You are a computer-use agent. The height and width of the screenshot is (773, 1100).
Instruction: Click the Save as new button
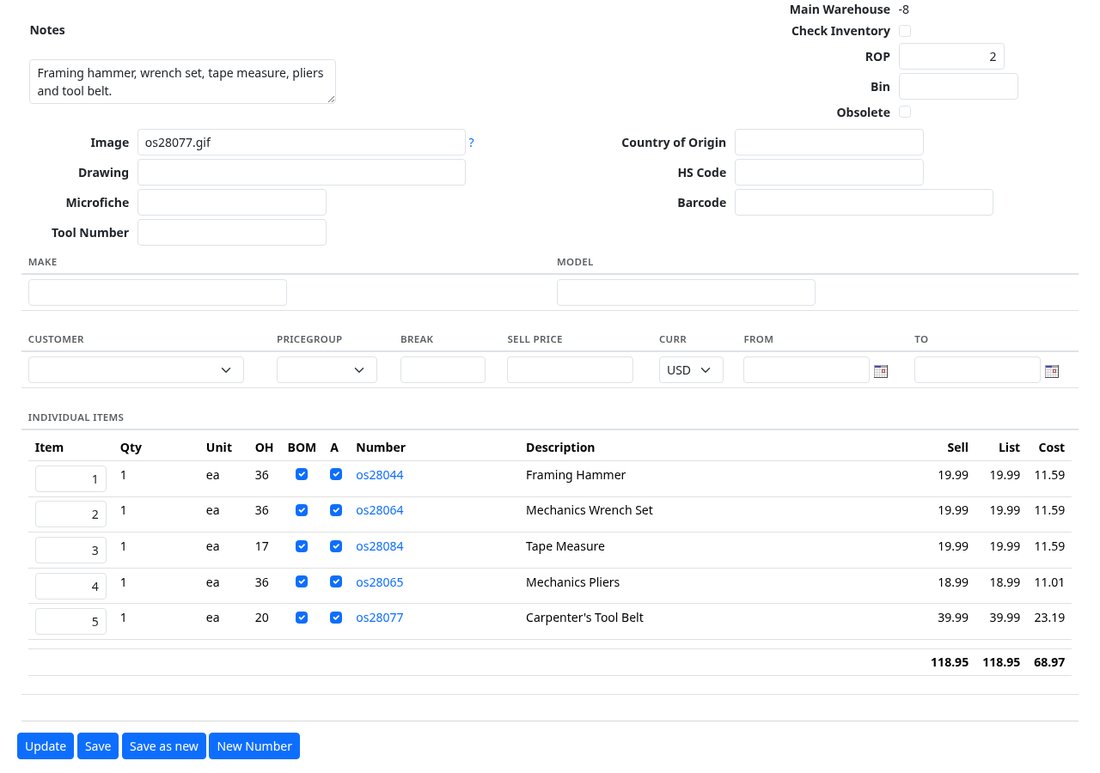tap(164, 746)
